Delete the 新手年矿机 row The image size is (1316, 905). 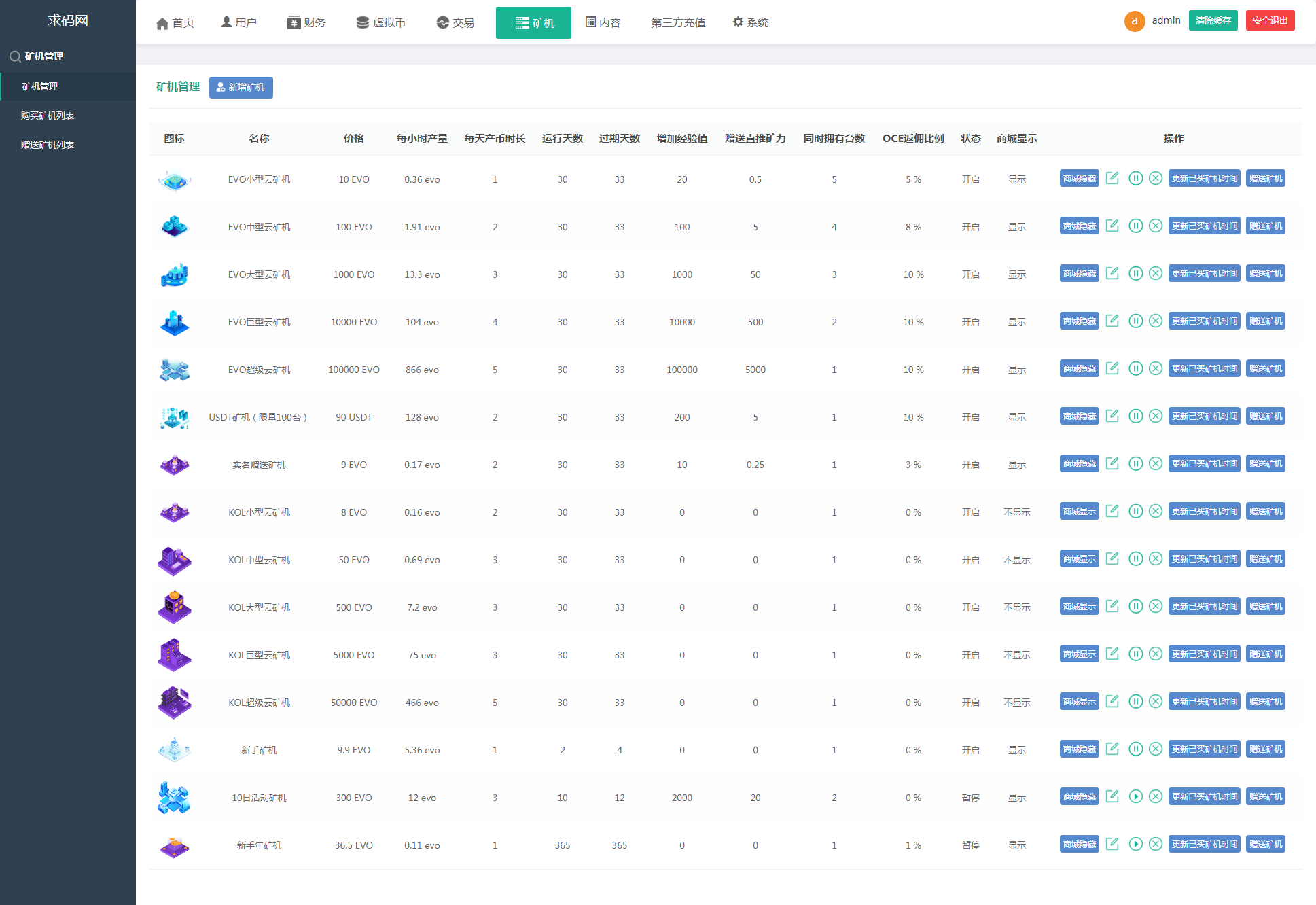pos(1156,844)
